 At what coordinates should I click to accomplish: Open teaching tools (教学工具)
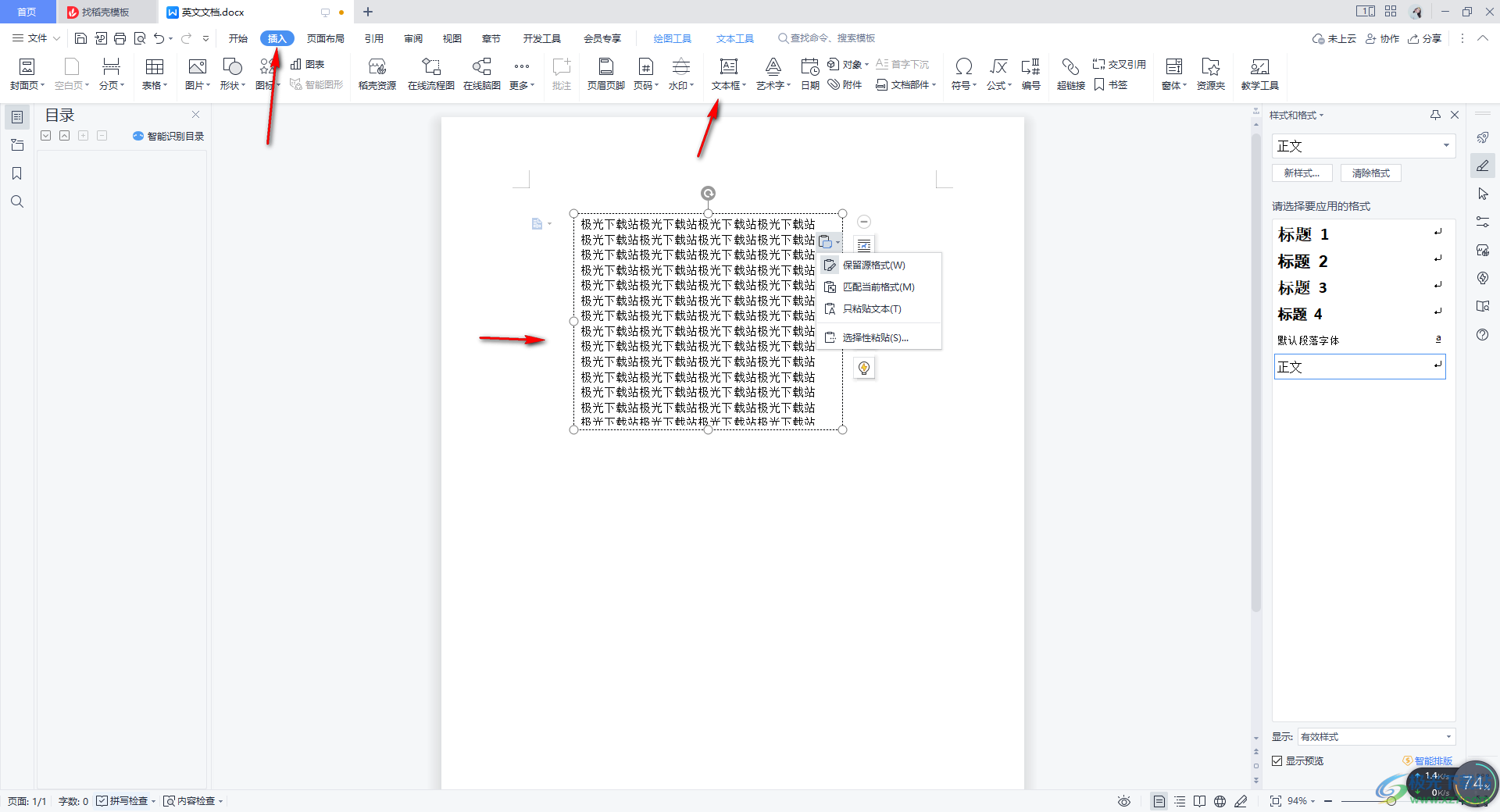(1260, 74)
